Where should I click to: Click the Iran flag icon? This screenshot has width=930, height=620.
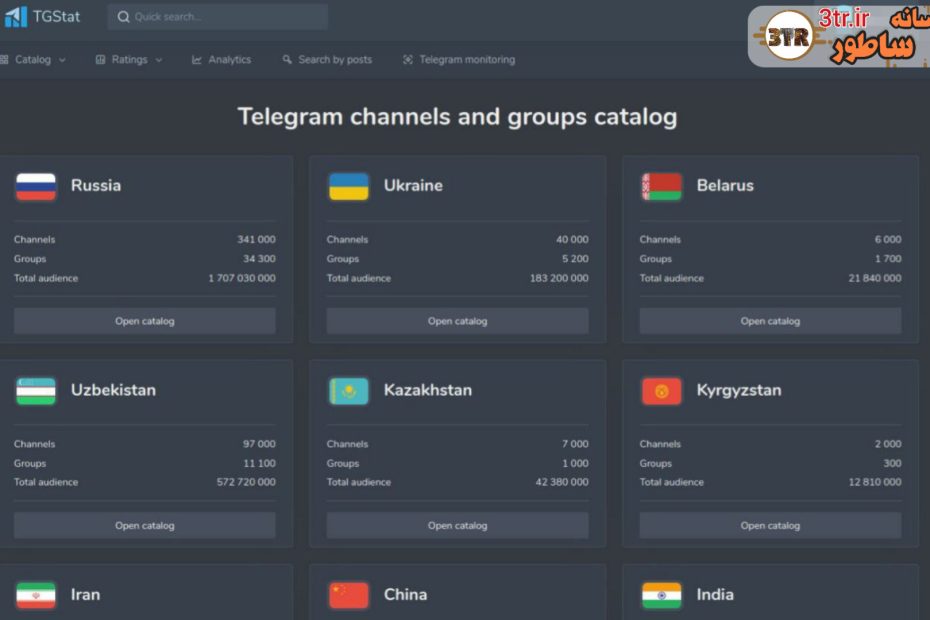36,595
